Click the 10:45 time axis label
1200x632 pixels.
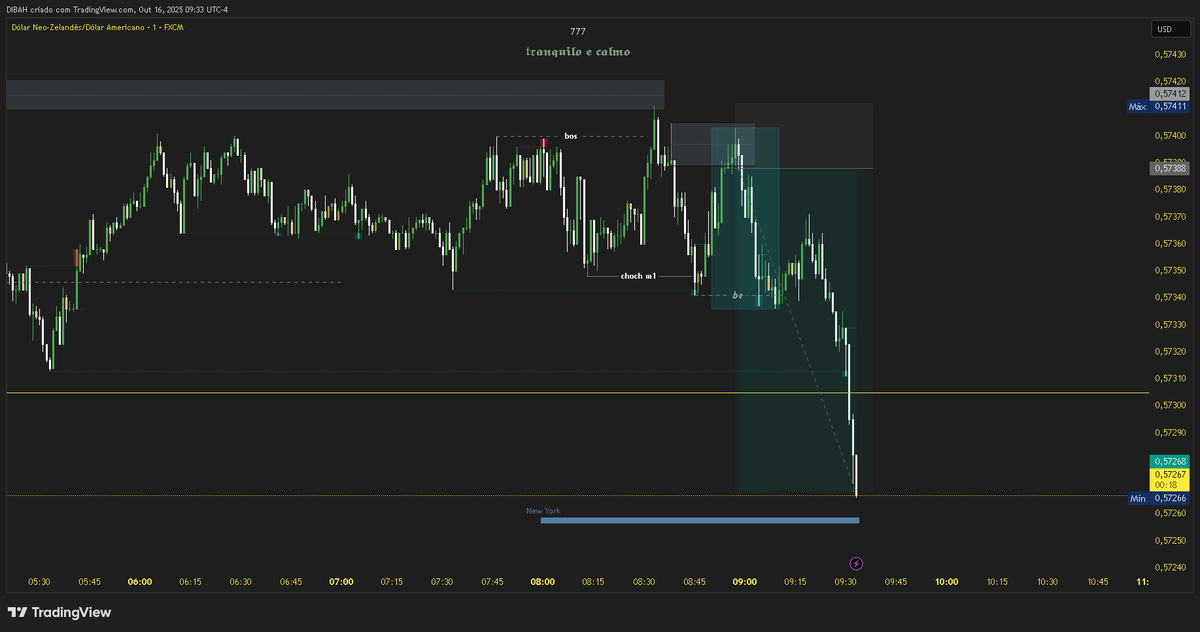click(1098, 582)
